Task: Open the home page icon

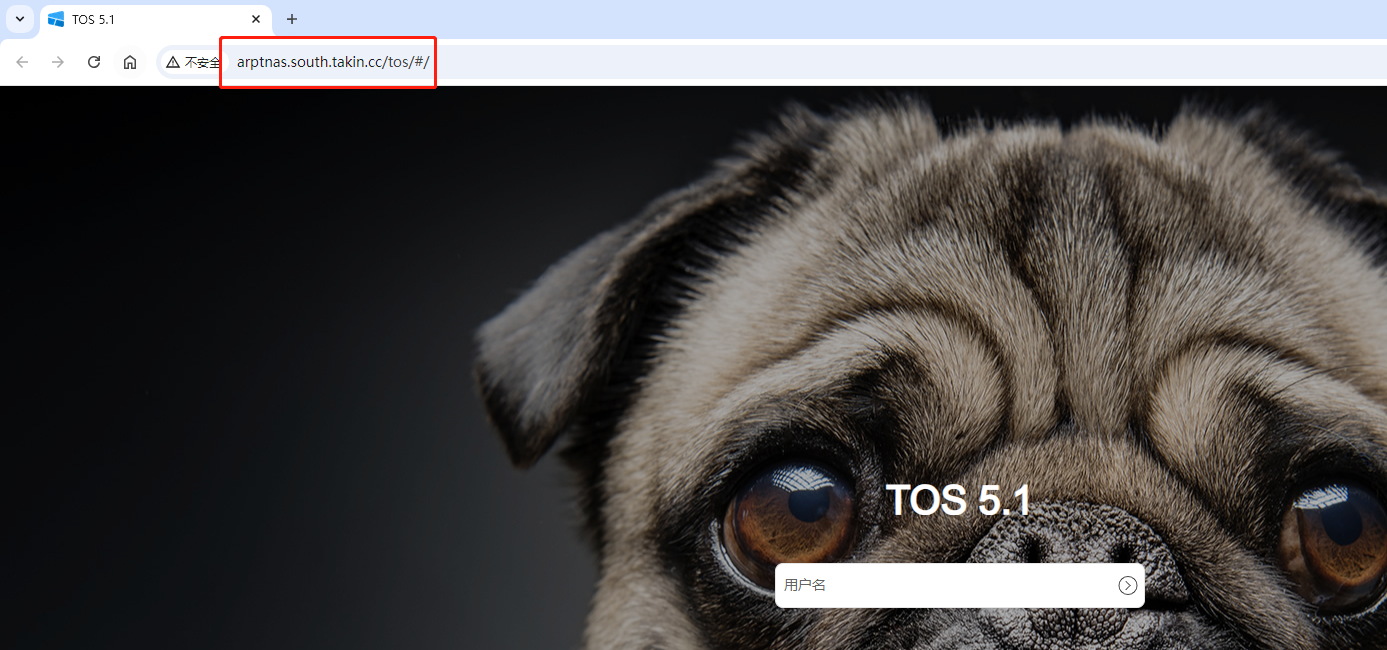Action: point(130,62)
